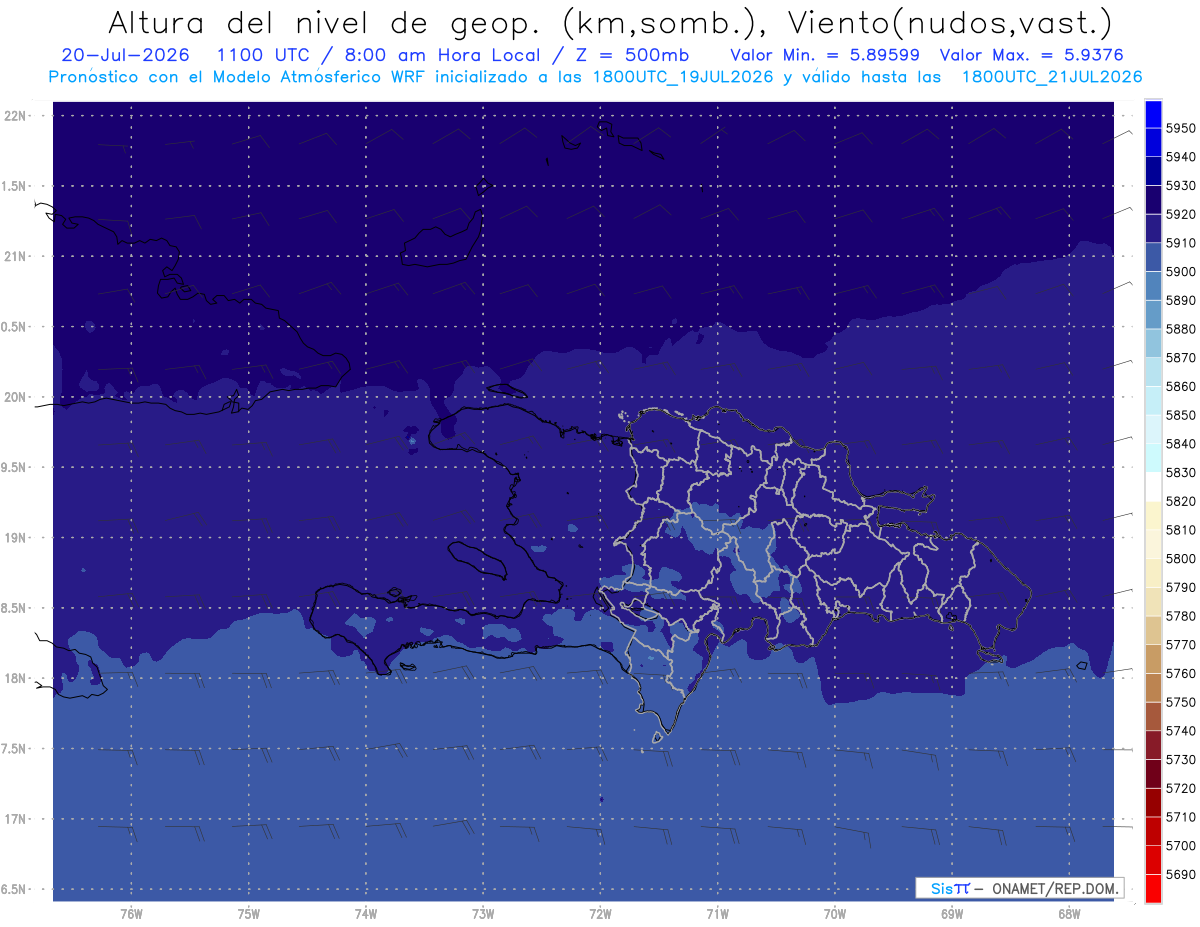The image size is (1200, 927).
Task: Click the 5750 colorbar label
Action: click(x=1181, y=702)
